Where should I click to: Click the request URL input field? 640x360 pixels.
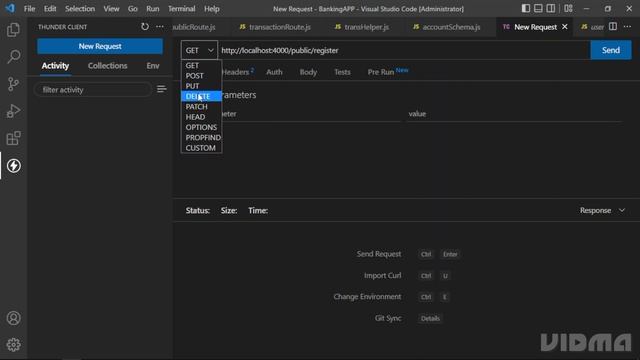[x=404, y=50]
